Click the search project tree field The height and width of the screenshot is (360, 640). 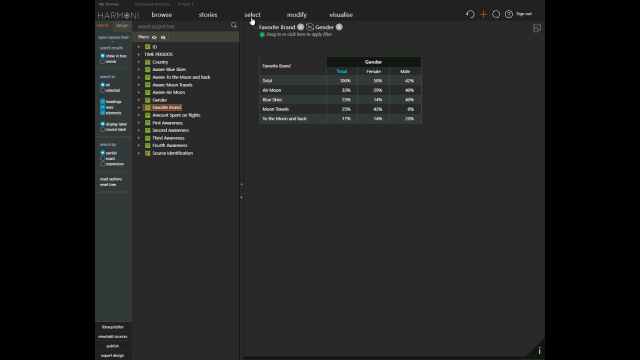click(183, 26)
